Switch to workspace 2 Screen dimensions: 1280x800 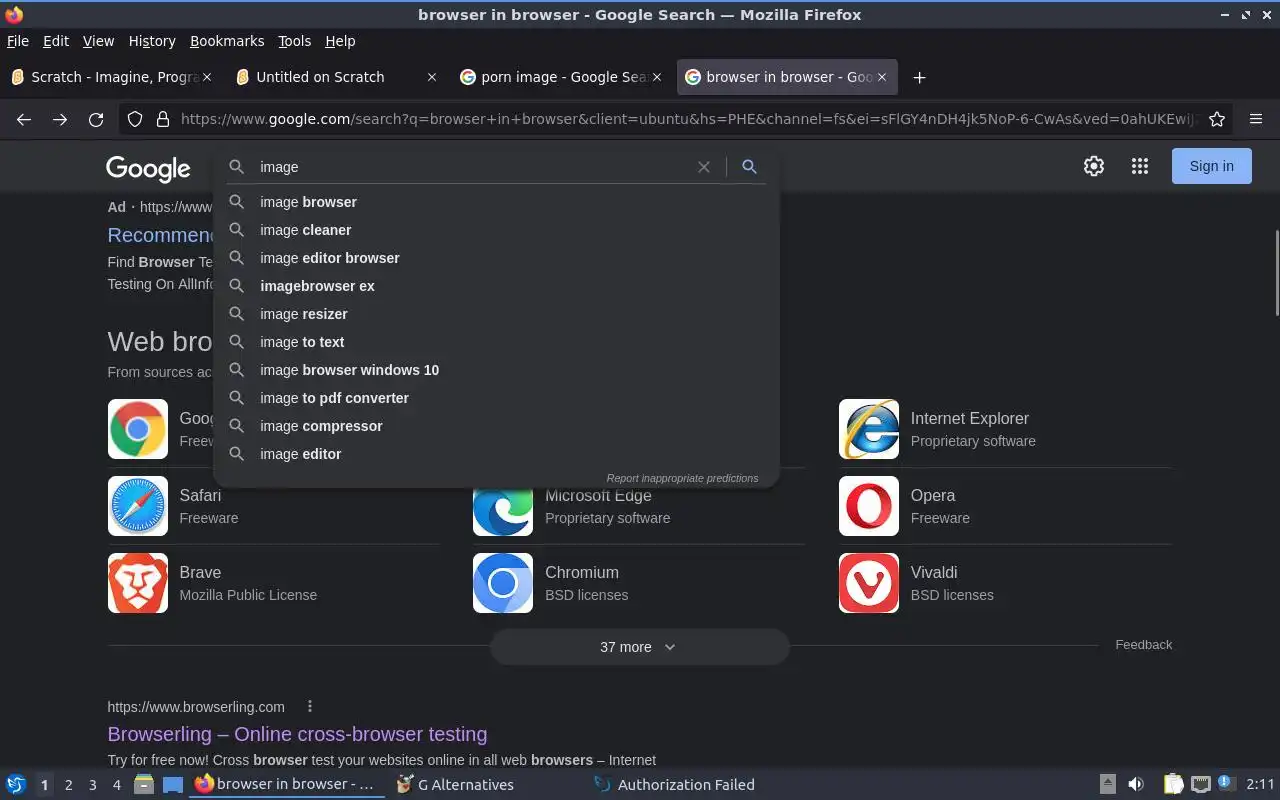(69, 785)
